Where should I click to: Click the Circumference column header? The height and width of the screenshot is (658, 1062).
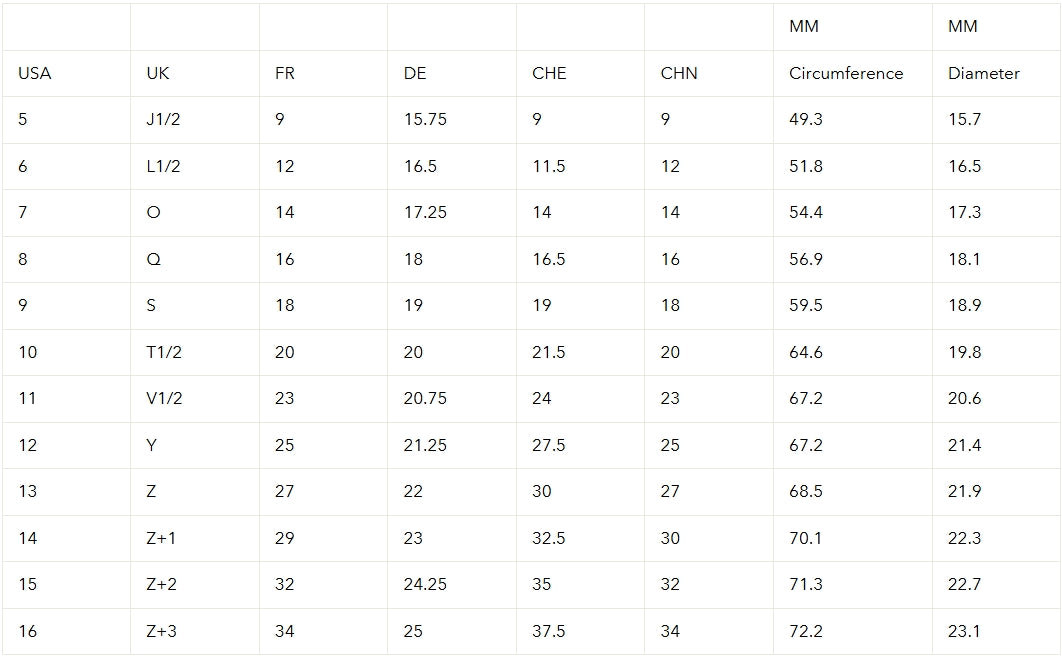pyautogui.click(x=846, y=73)
